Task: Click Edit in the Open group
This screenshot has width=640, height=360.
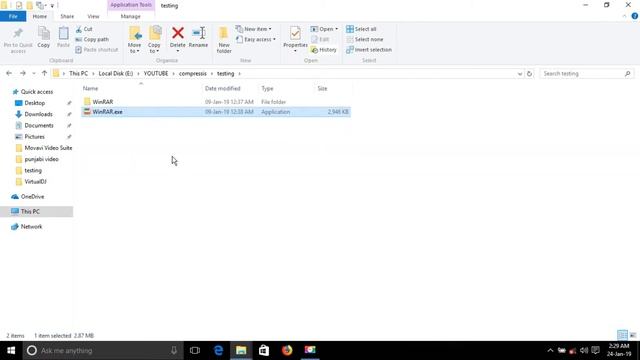Action: tap(320, 40)
